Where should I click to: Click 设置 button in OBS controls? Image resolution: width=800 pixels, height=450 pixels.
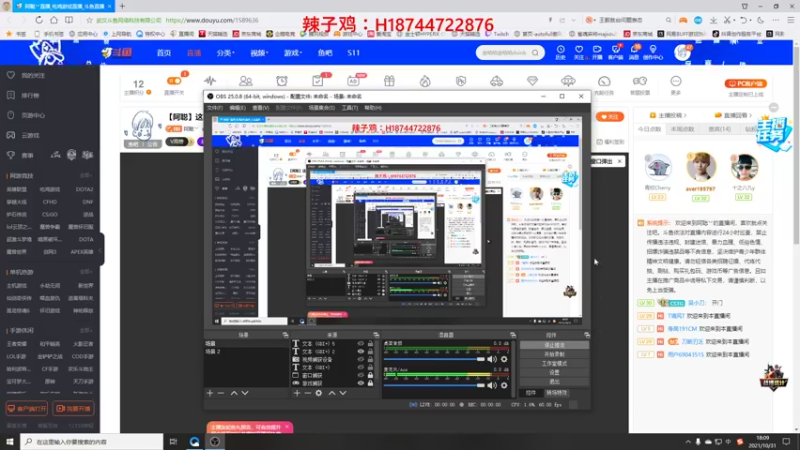point(554,373)
